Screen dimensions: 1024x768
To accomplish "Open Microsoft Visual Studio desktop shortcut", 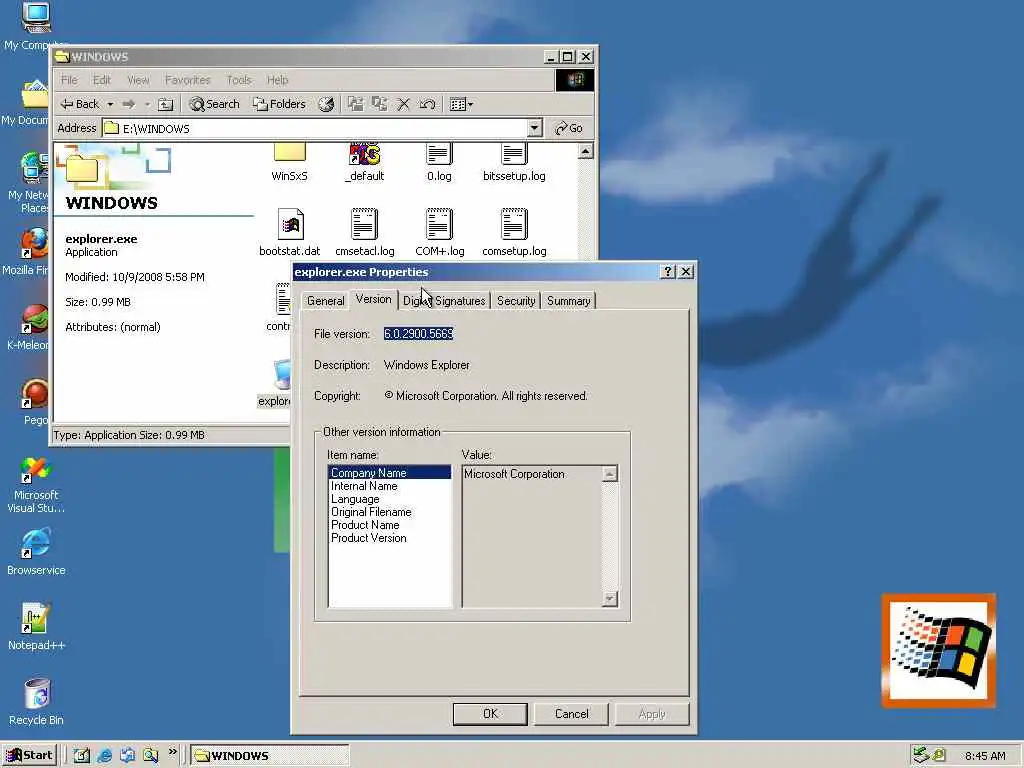I will [36, 485].
